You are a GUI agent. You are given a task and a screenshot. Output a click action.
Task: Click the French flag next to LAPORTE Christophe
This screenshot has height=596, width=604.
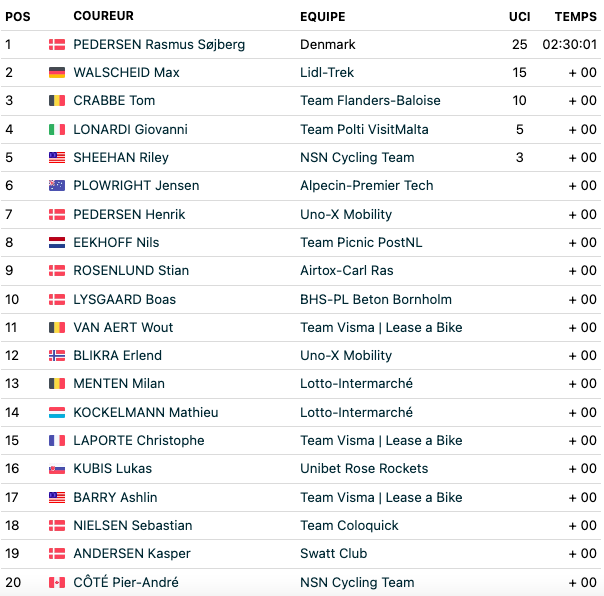click(57, 440)
